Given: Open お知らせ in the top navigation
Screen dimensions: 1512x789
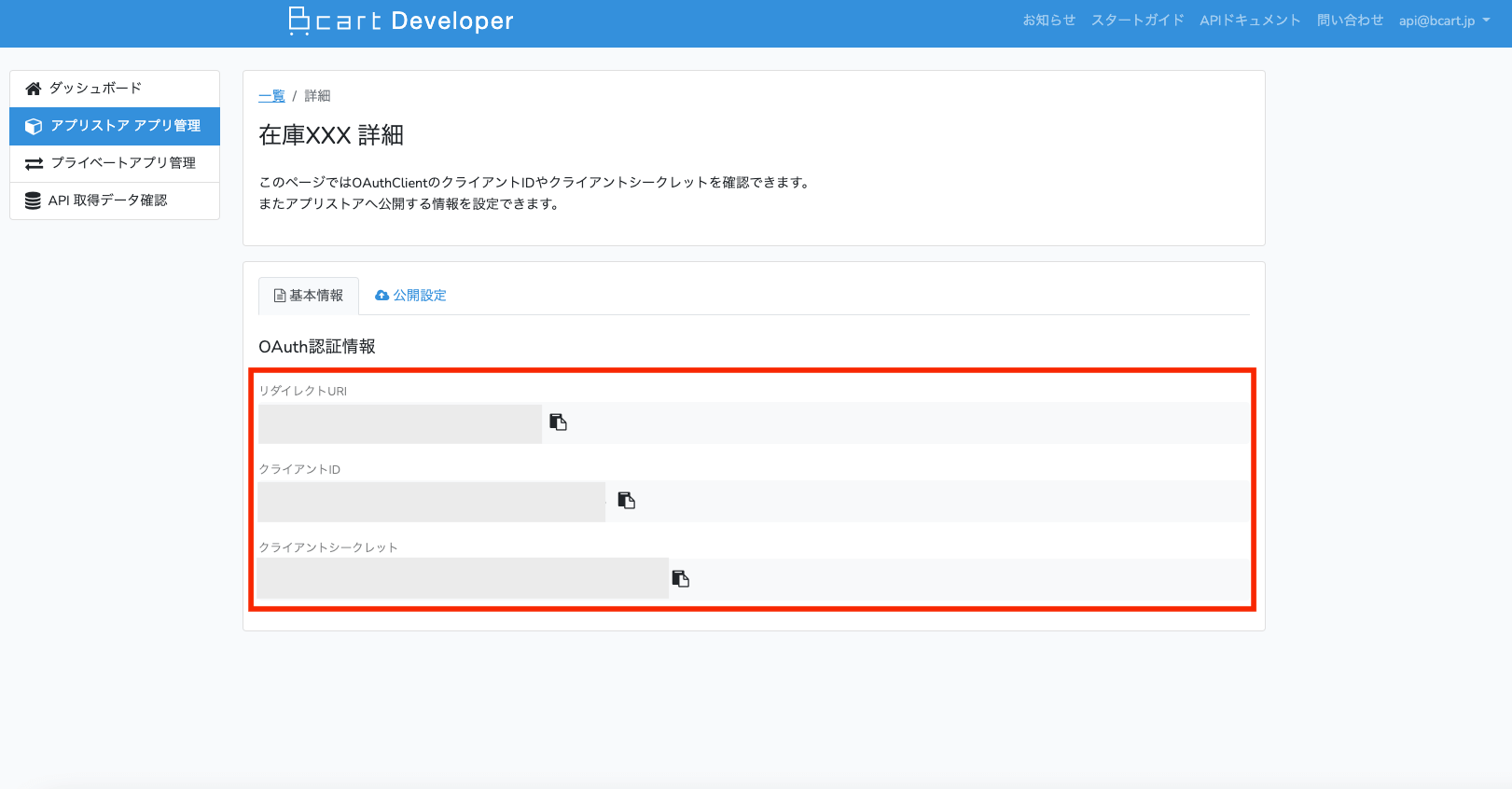Looking at the screenshot, I should [x=1048, y=21].
